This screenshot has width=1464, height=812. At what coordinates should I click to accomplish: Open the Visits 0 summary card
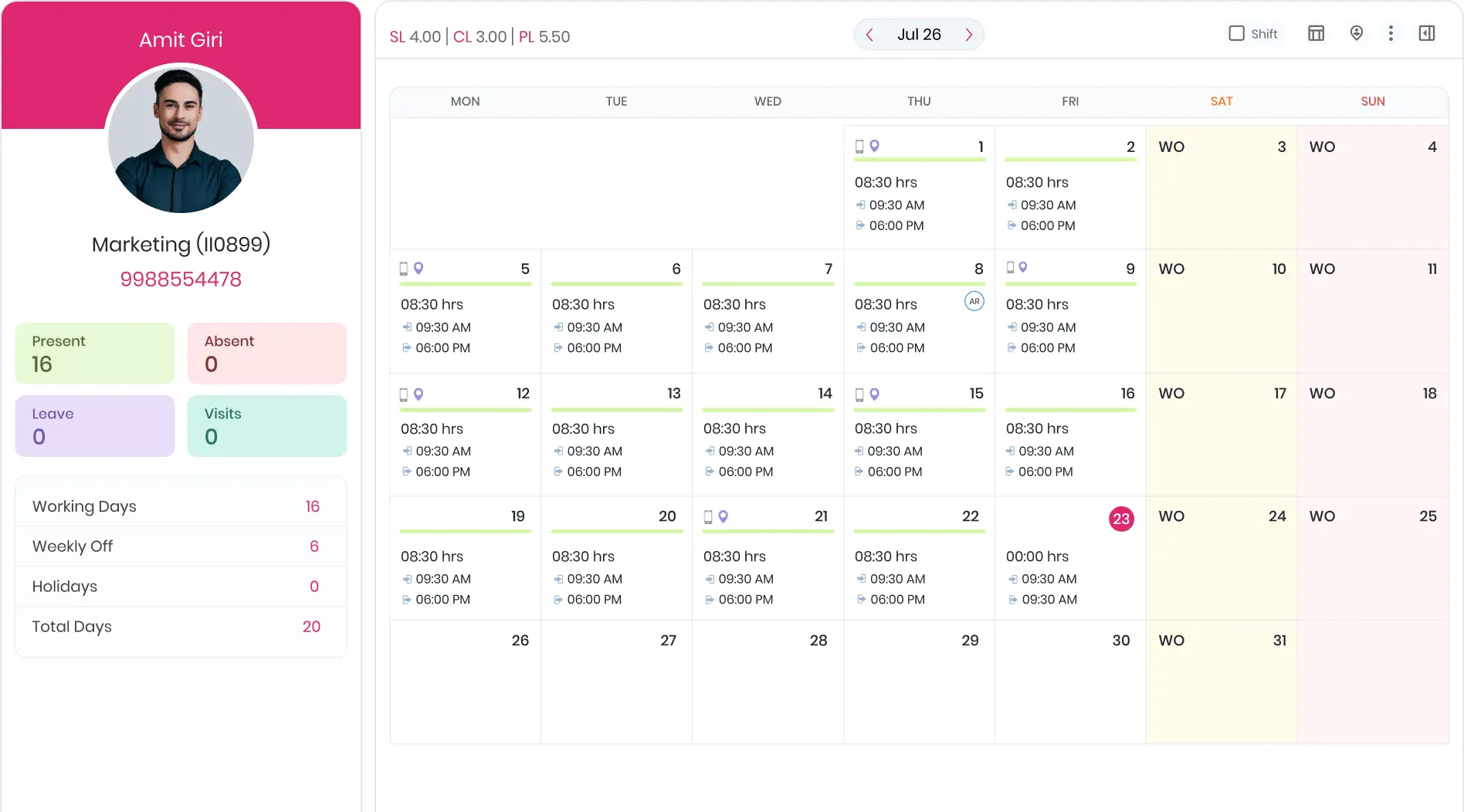tap(267, 426)
